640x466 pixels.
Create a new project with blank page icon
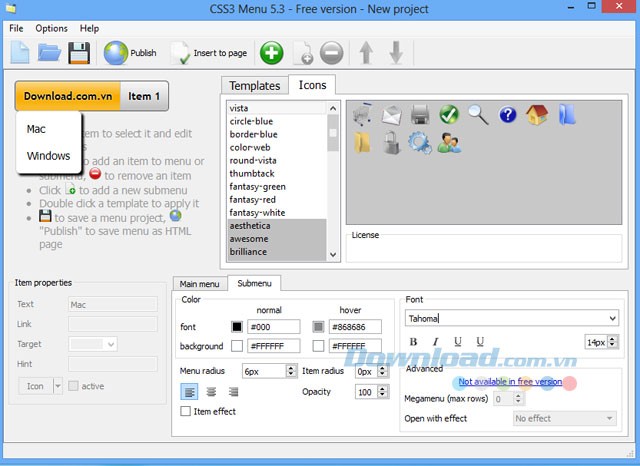pos(20,53)
